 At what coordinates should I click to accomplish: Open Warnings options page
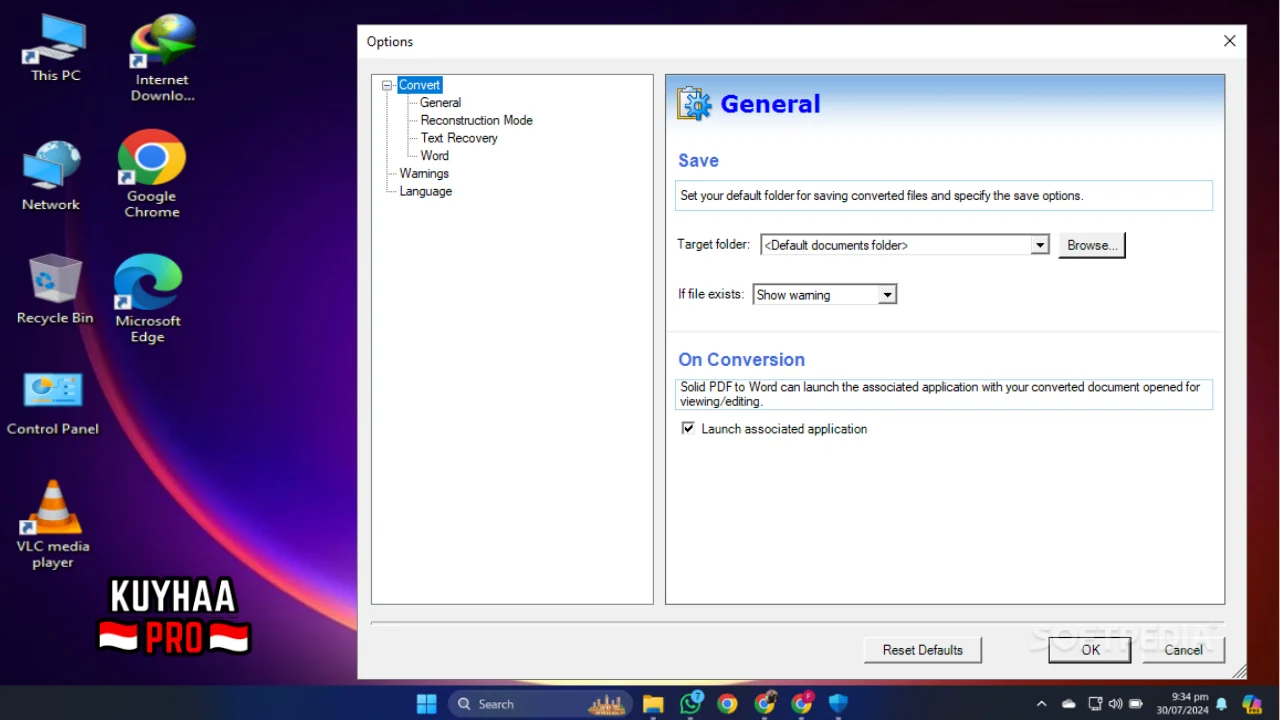(x=424, y=174)
